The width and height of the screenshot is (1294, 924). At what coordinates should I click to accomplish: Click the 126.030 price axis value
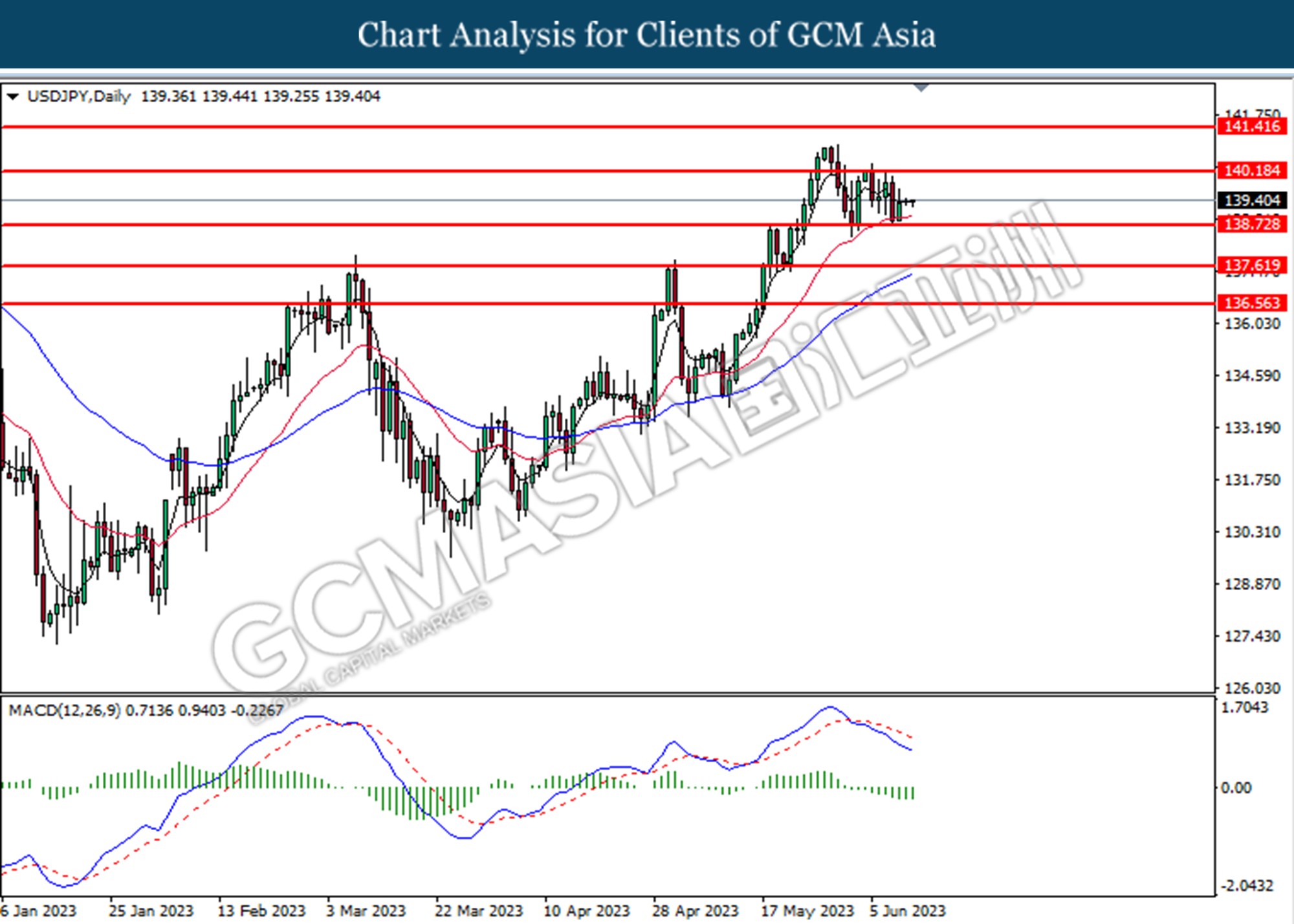click(1252, 688)
